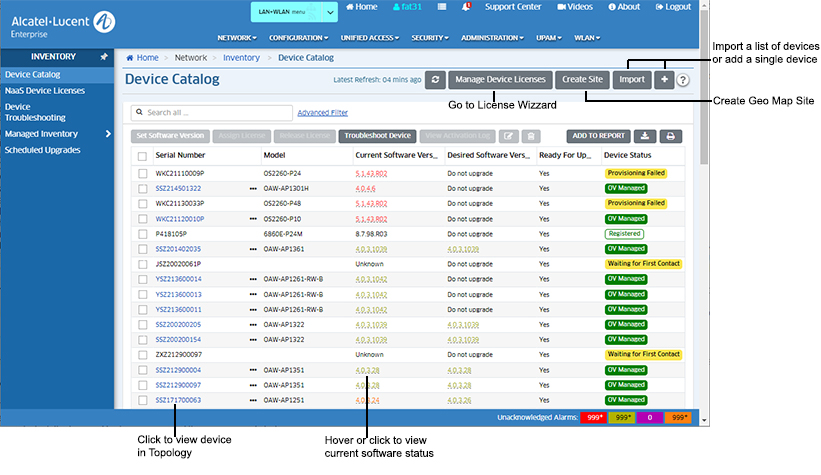
Task: Open the Advanced Filter link
Action: pos(322,113)
